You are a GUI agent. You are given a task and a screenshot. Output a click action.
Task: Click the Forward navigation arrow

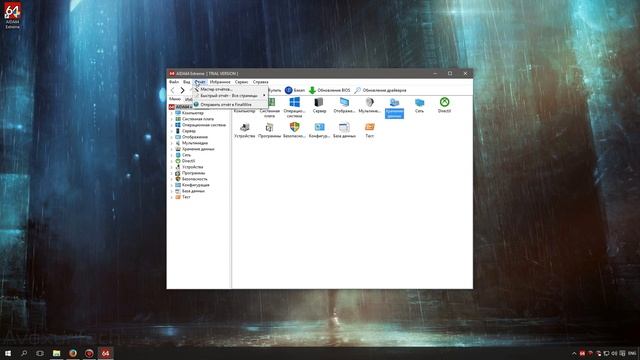(x=182, y=90)
